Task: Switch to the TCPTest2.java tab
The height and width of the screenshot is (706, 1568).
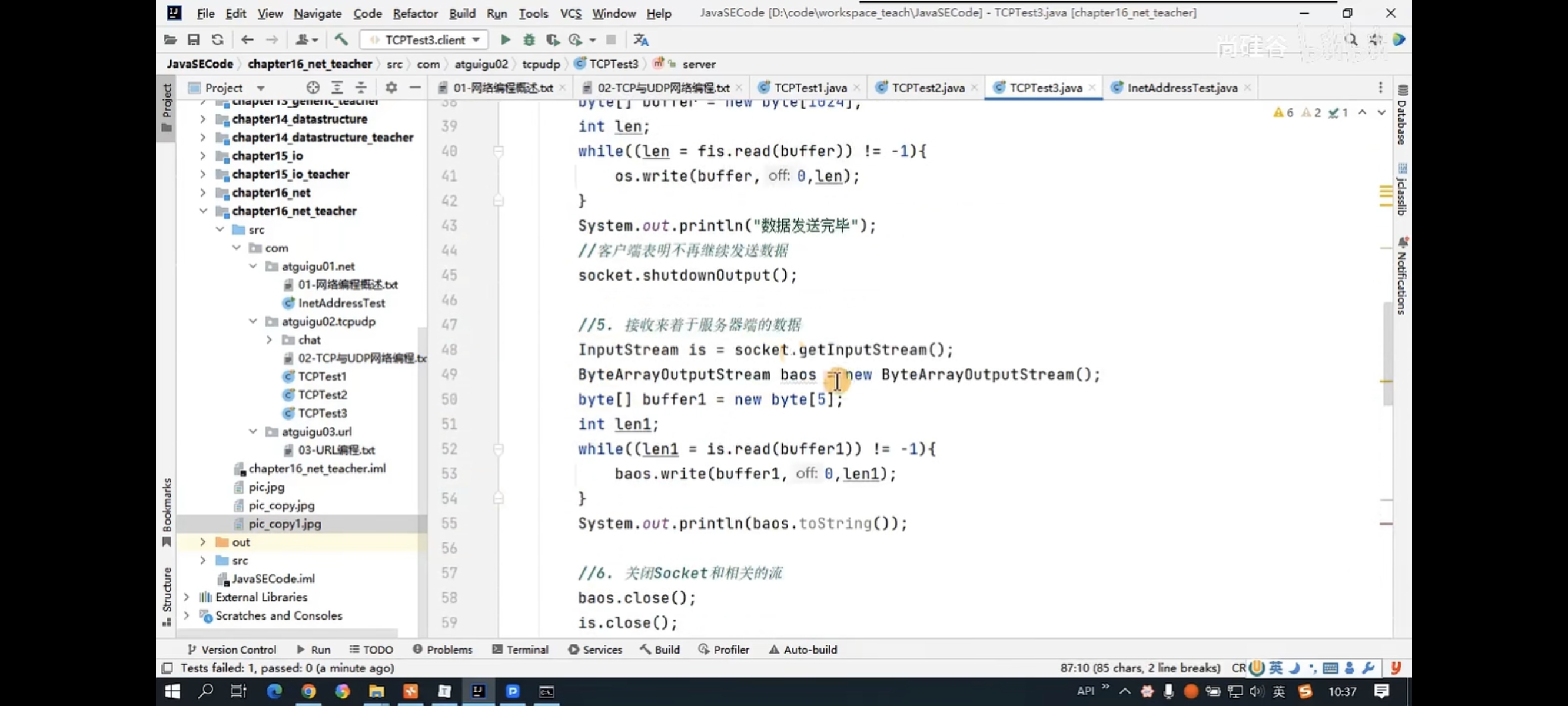Action: click(927, 88)
